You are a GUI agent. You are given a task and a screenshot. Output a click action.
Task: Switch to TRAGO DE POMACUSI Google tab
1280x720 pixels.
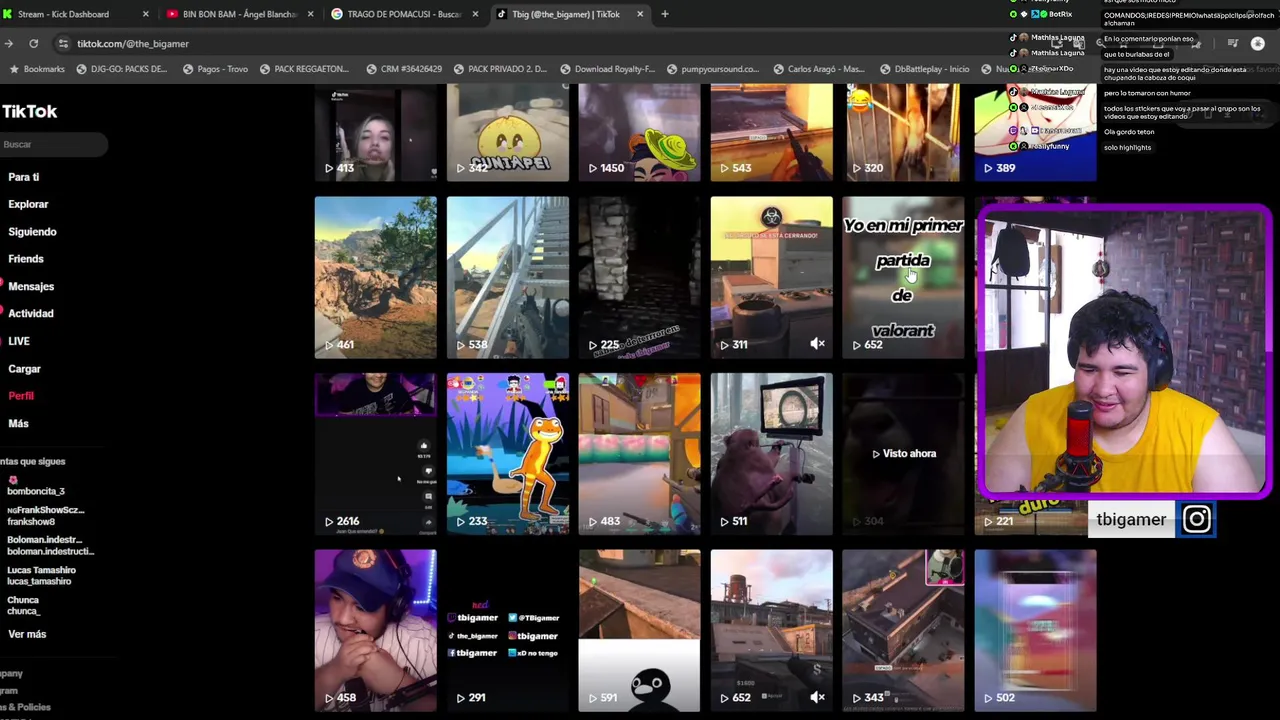(x=405, y=14)
